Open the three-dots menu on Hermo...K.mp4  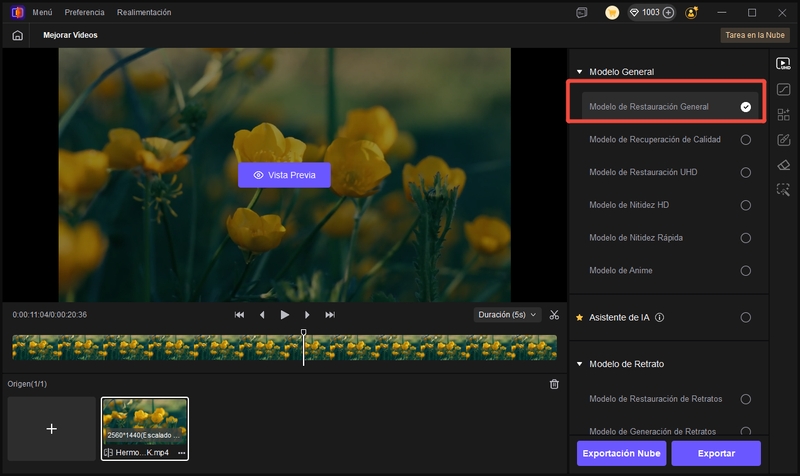click(x=182, y=453)
